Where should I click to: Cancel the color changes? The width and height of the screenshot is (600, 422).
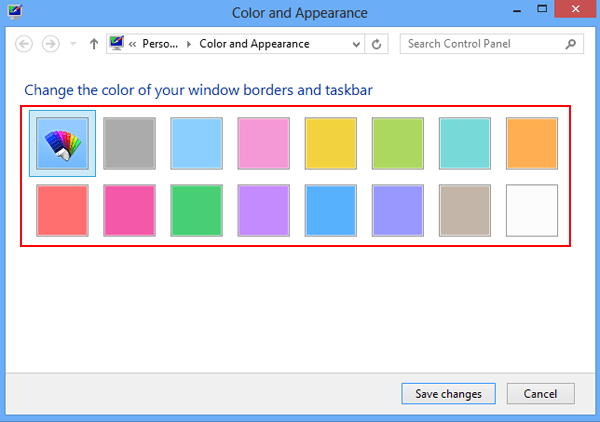[x=541, y=394]
